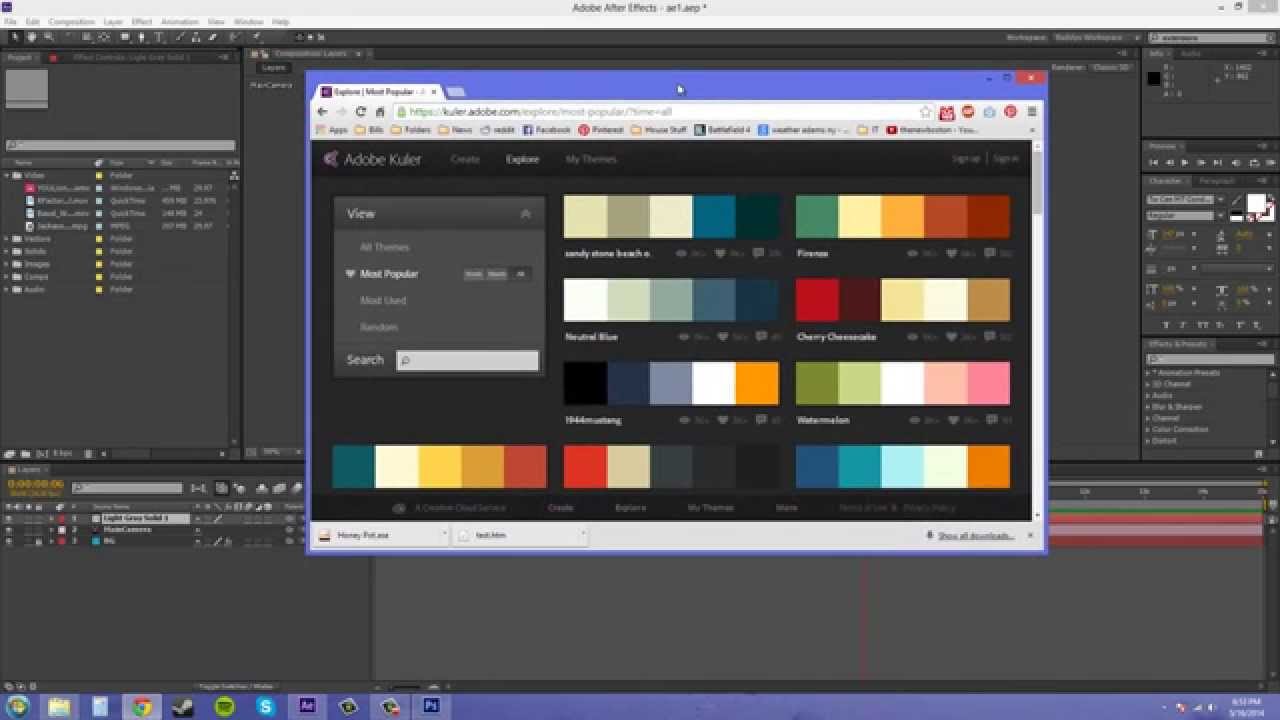Open the Animation menu

click(x=180, y=21)
